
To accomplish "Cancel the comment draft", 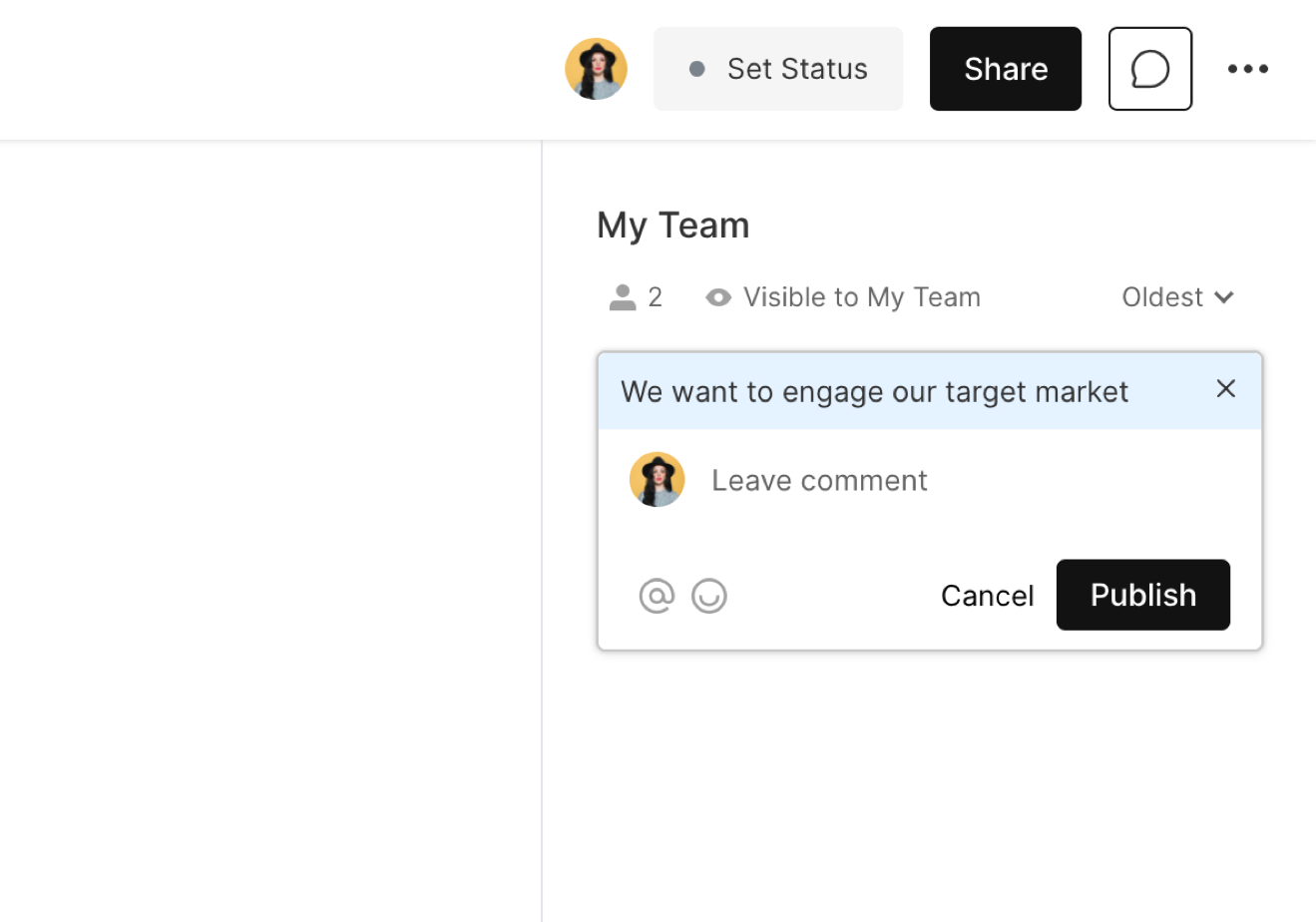I will [x=987, y=596].
